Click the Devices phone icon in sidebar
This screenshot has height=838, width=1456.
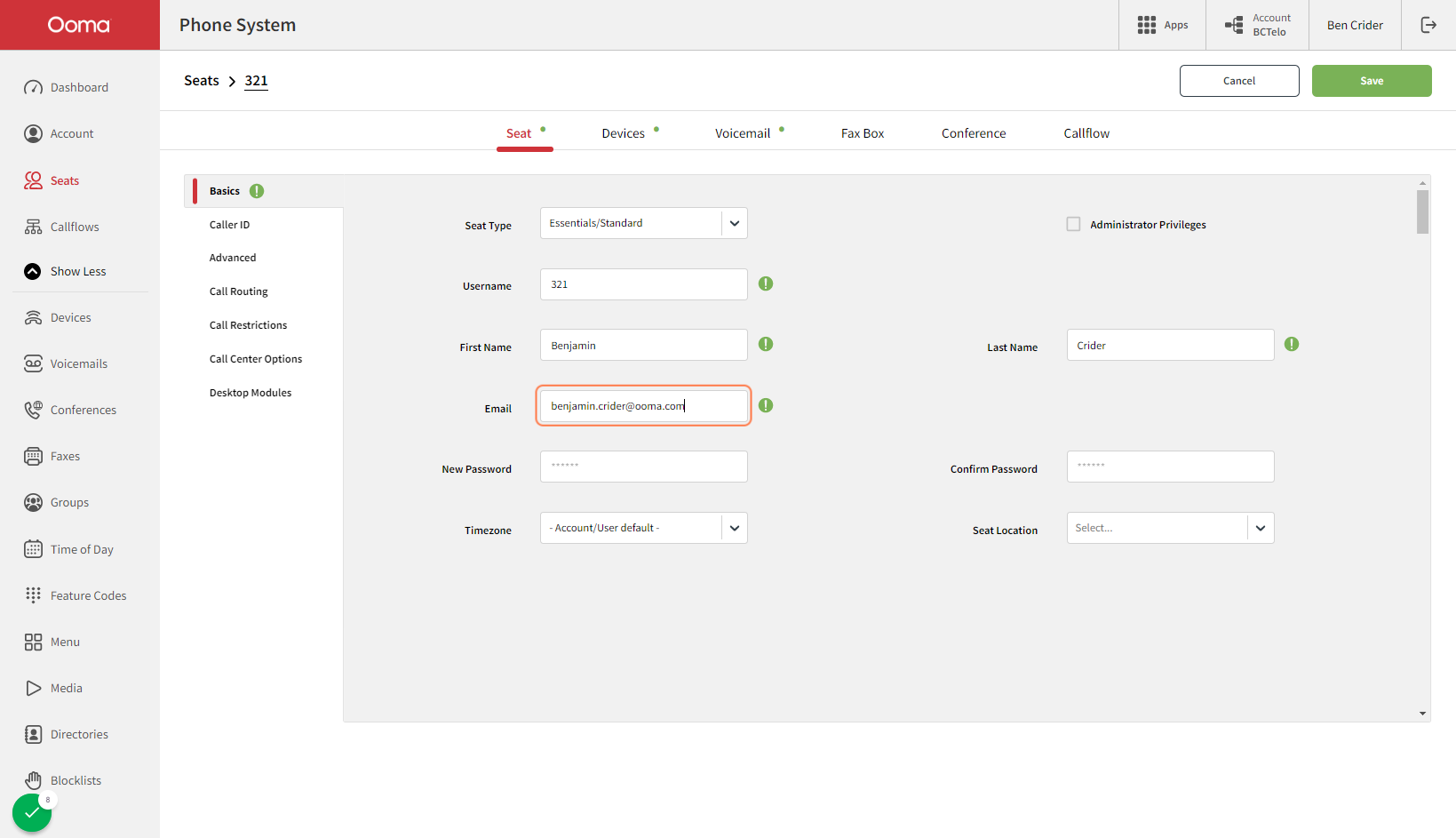coord(33,317)
